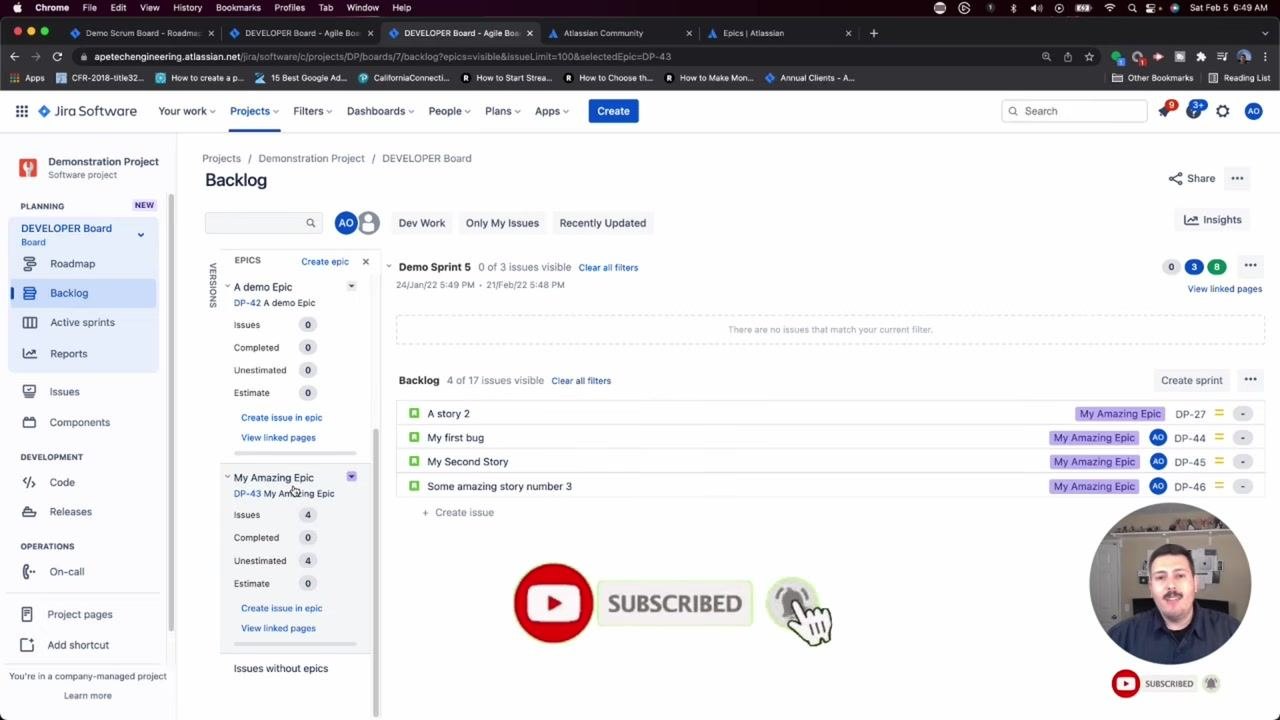Open the Apps dropdown
Image resolution: width=1280 pixels, height=720 pixels.
[552, 111]
